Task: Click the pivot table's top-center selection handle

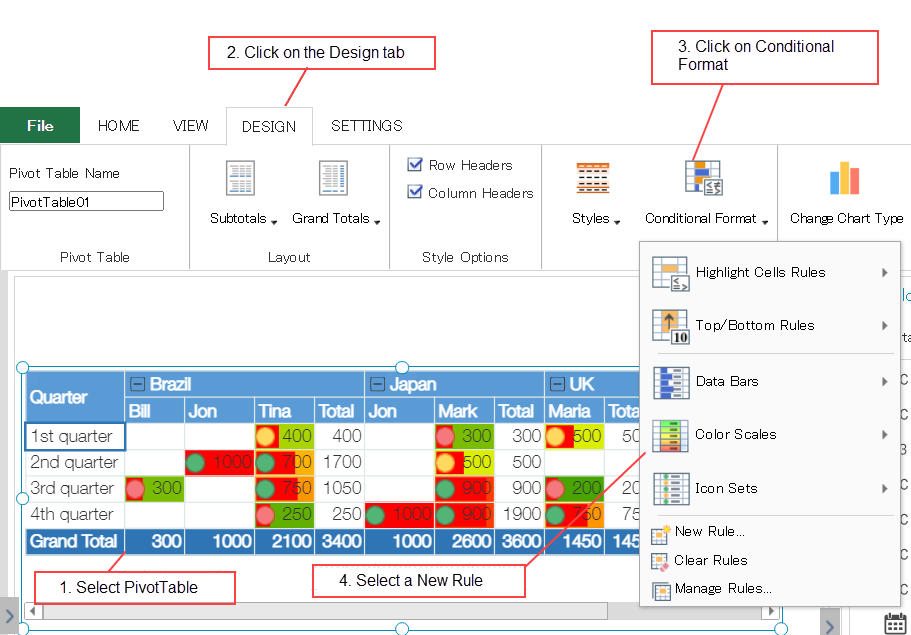Action: [401, 367]
